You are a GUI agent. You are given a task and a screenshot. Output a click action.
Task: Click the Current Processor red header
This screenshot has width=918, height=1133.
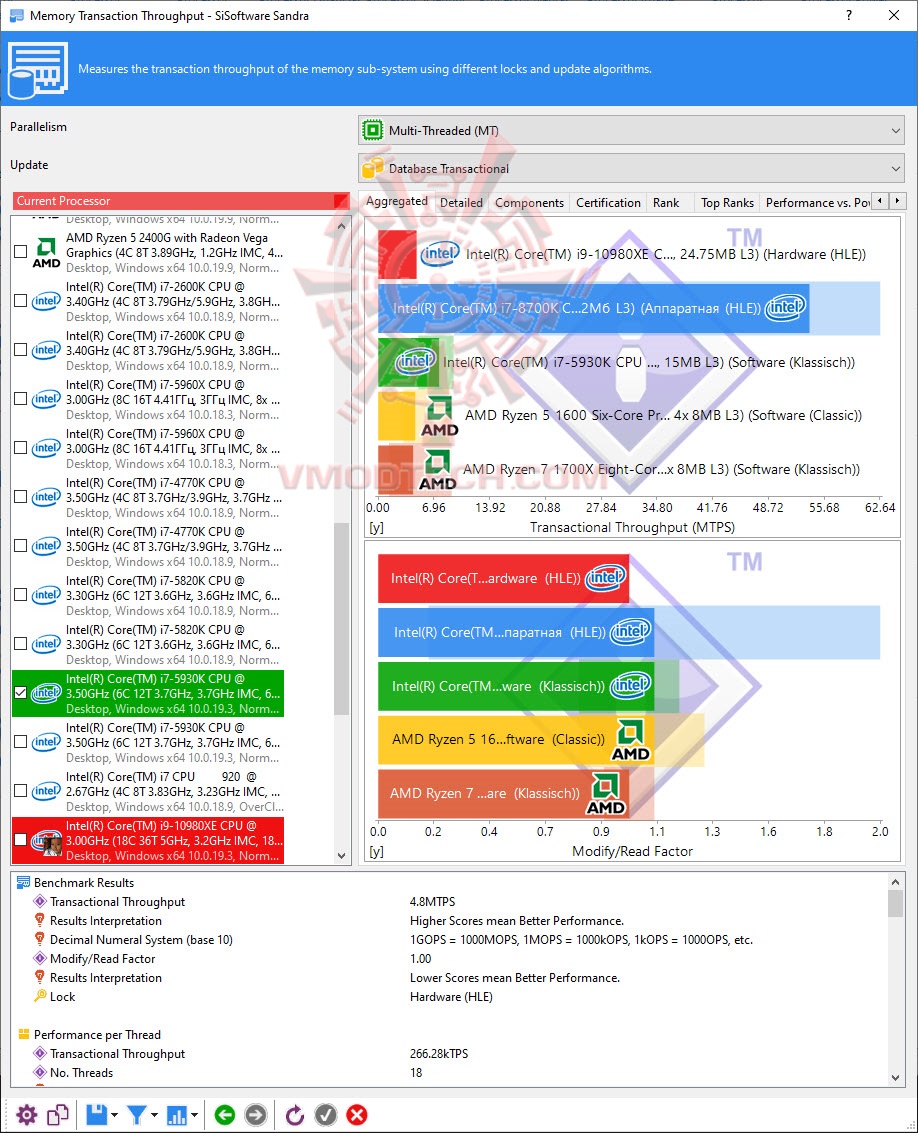click(181, 201)
